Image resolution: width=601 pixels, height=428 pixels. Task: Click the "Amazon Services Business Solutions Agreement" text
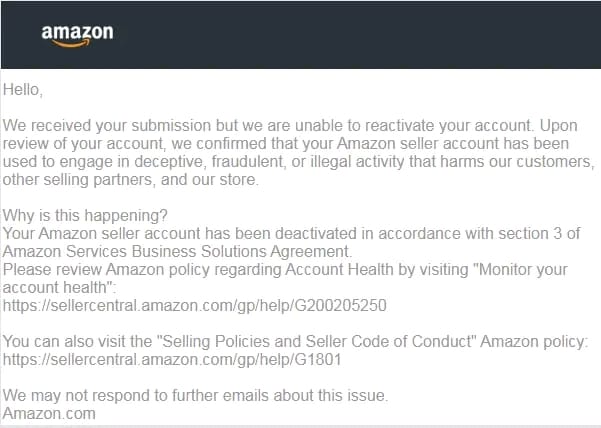[176, 251]
